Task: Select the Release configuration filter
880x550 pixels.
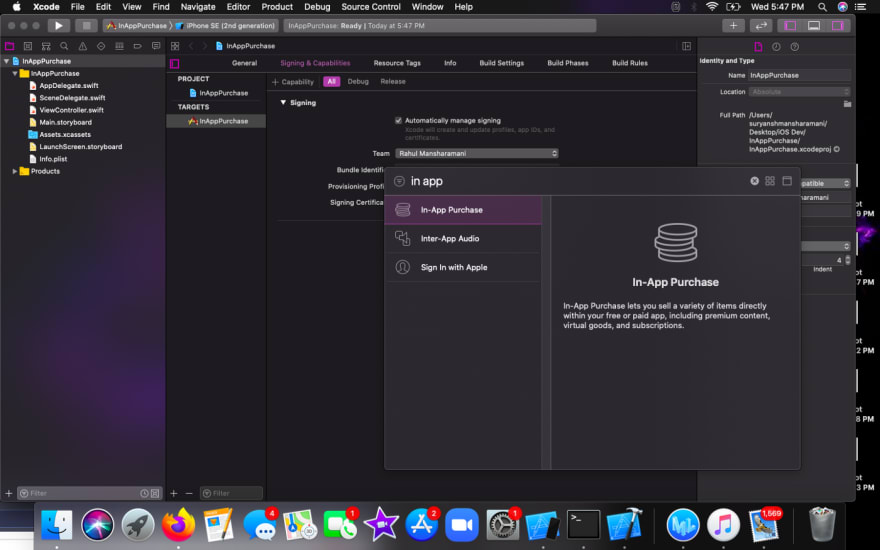Action: (393, 81)
